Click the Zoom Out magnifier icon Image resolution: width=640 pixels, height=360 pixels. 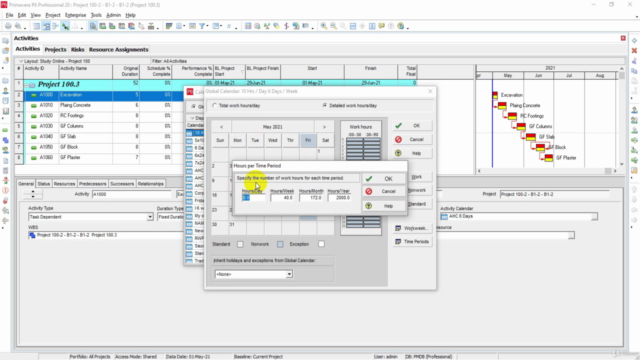tap(333, 26)
